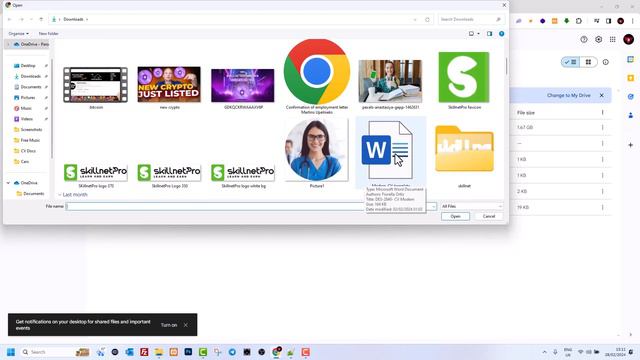Viewport: 640px width, 360px height.
Task: Click the Cancel button in dialog
Action: click(489, 216)
